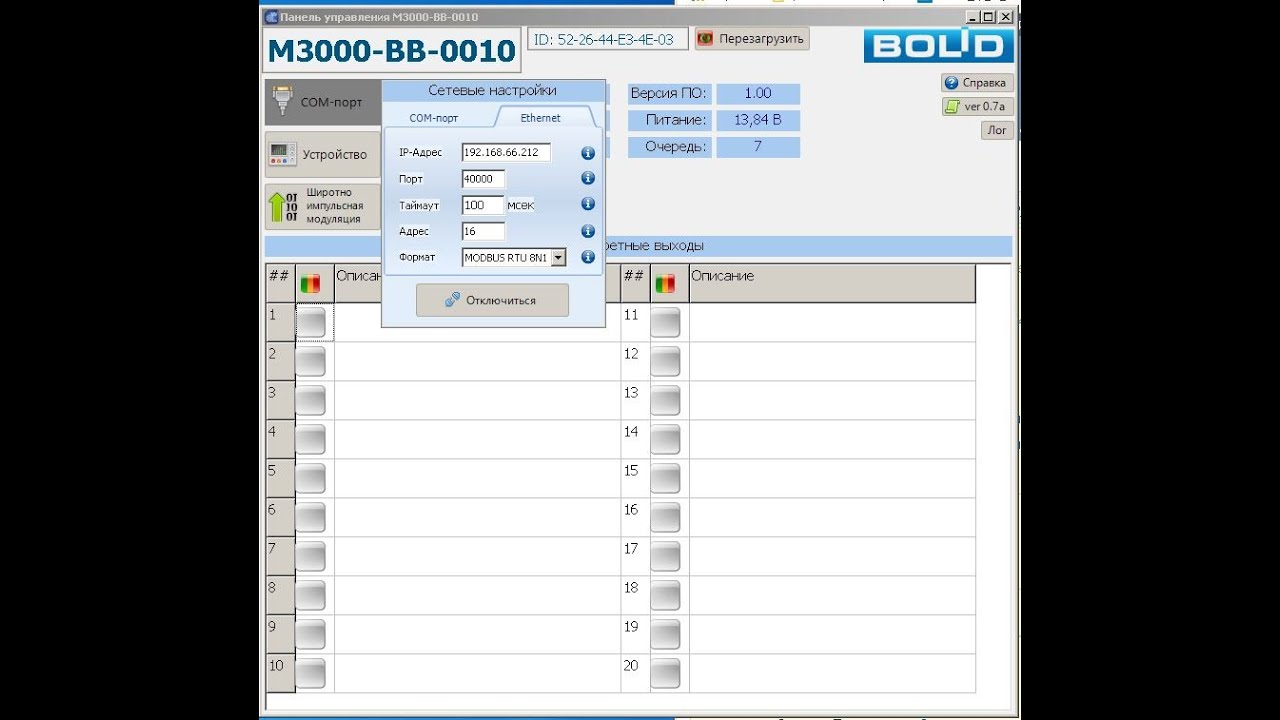
Task: Toggle discrete output 7
Action: [311, 556]
